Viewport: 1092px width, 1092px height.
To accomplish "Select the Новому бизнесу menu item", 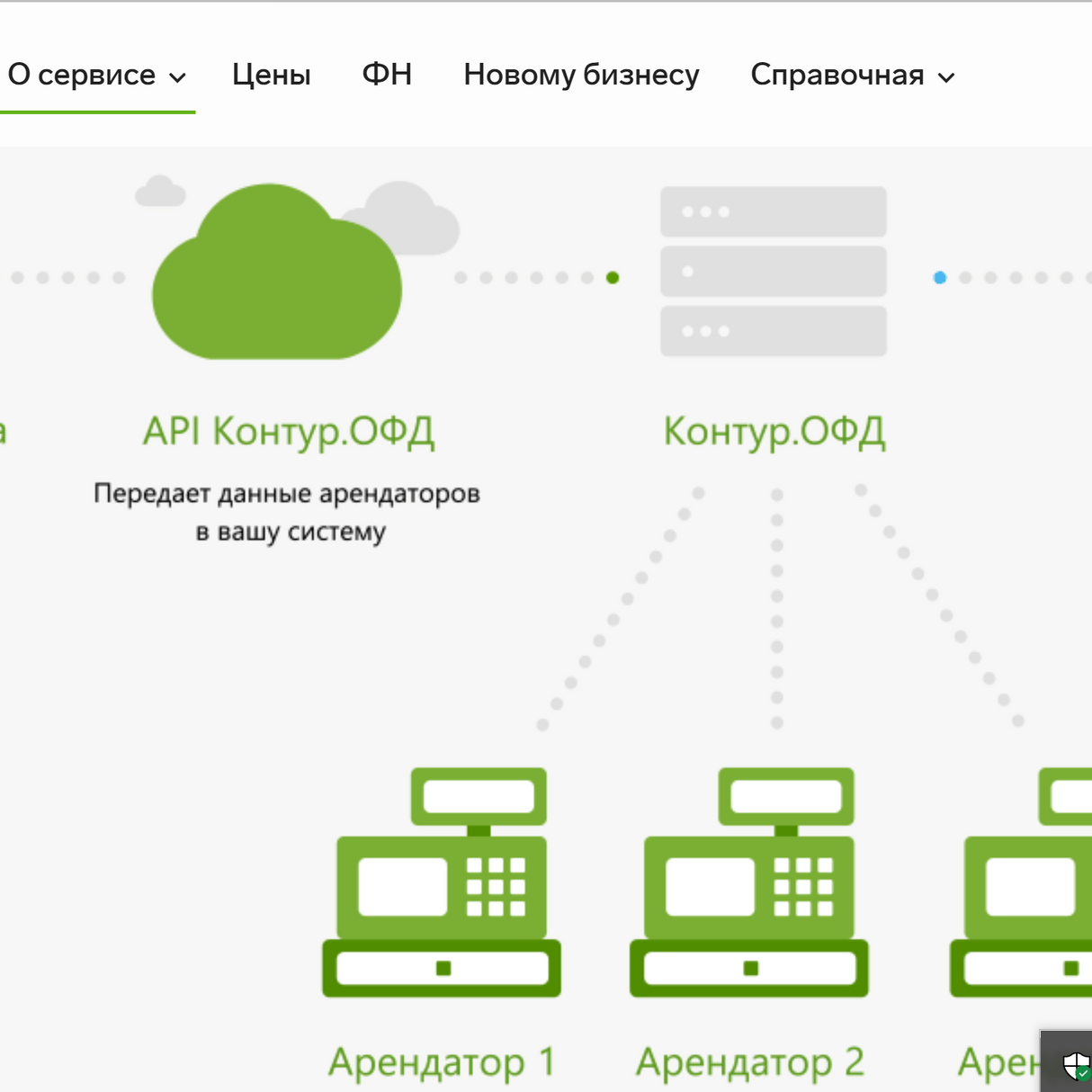I will pyautogui.click(x=581, y=75).
